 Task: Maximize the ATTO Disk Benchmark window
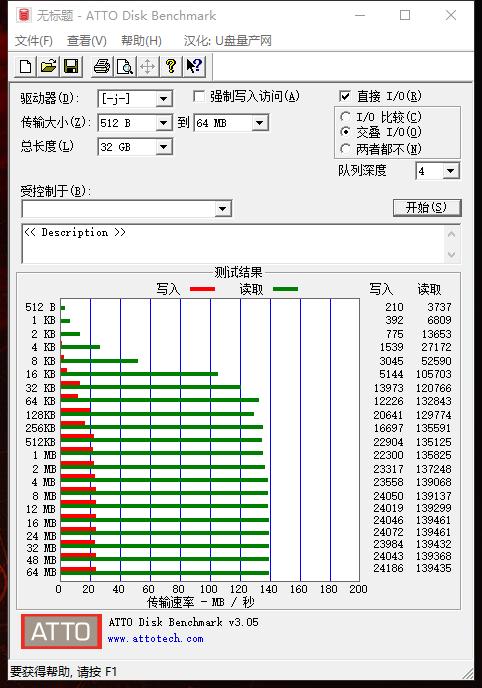(x=405, y=15)
